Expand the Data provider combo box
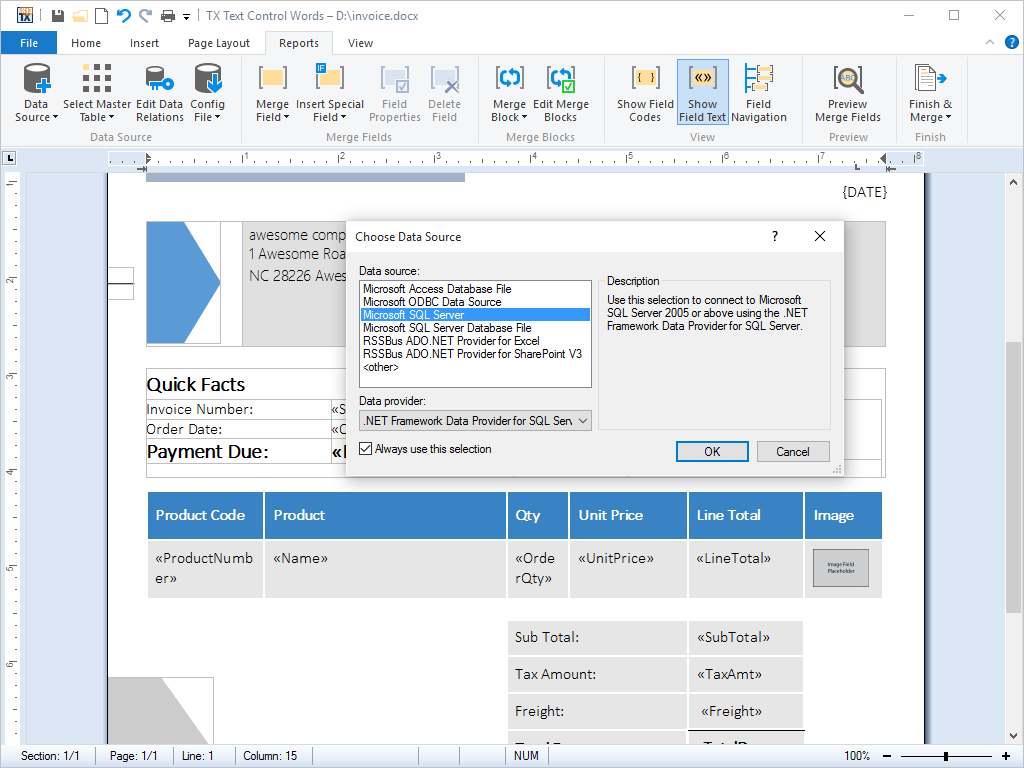 click(583, 421)
